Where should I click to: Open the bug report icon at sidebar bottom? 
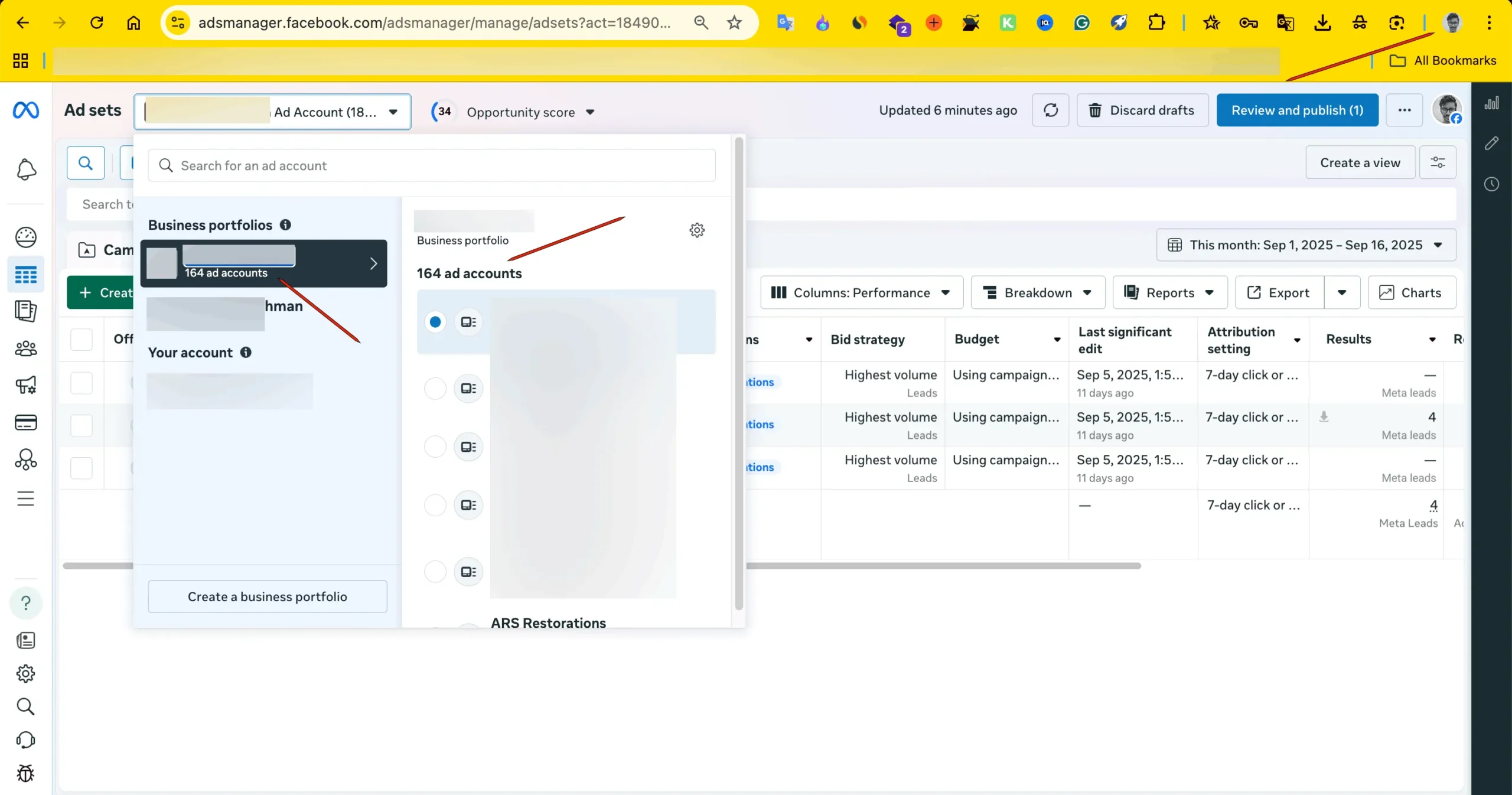[25, 774]
